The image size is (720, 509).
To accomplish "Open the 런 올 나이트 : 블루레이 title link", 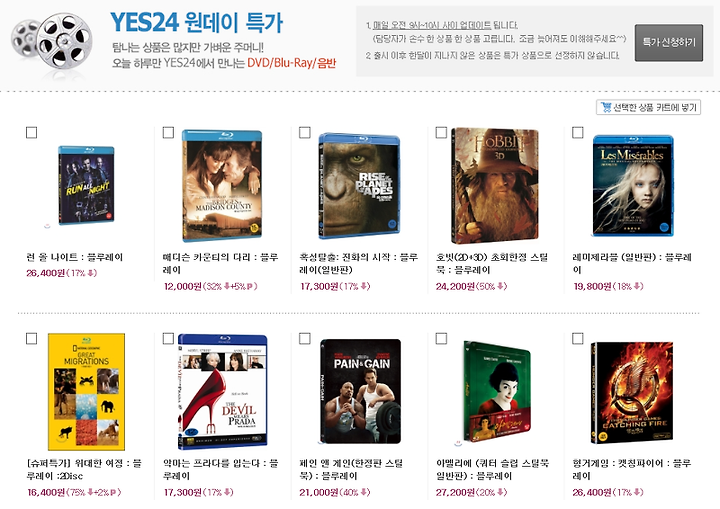I will tap(74, 257).
